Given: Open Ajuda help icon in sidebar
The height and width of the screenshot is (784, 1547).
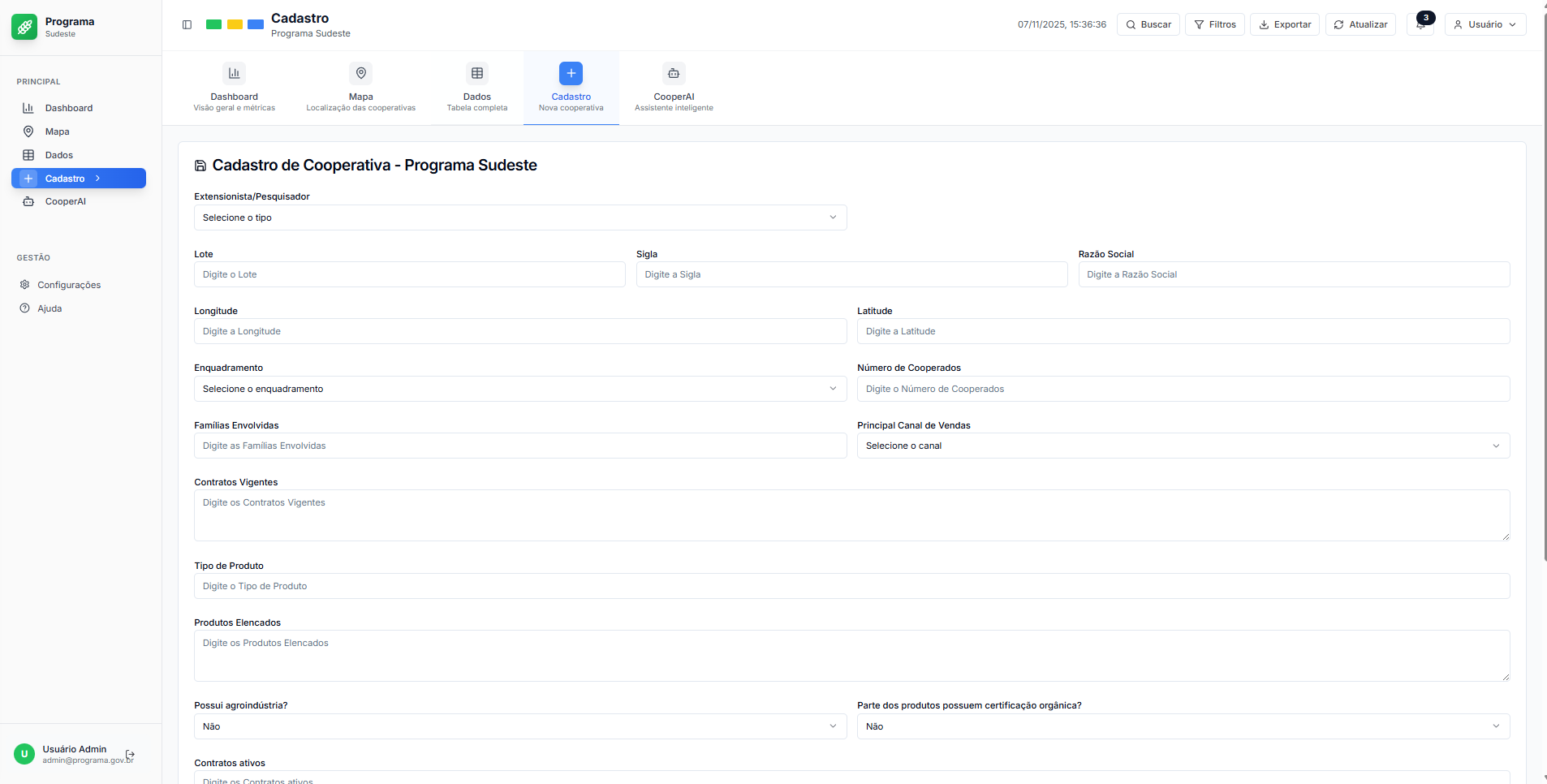Looking at the screenshot, I should click(x=25, y=308).
